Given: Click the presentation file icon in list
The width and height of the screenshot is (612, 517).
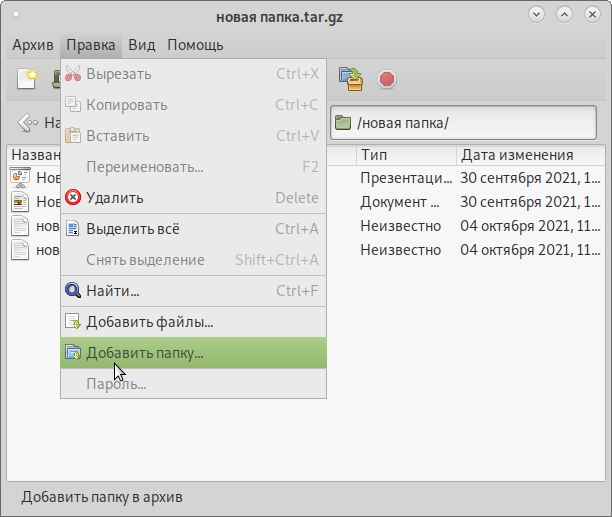Looking at the screenshot, I should coord(20,178).
